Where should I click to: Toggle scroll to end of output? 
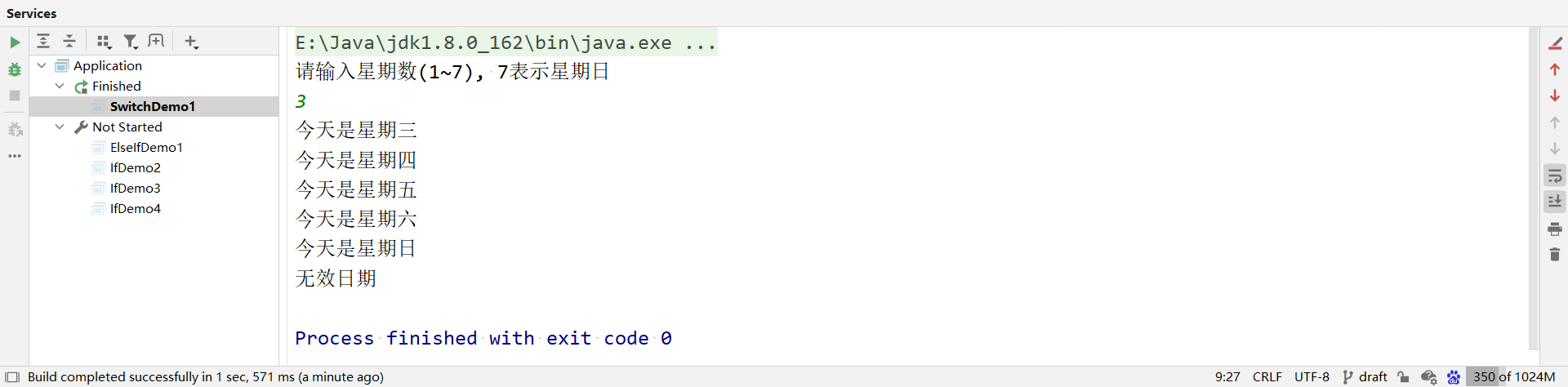(x=1555, y=202)
